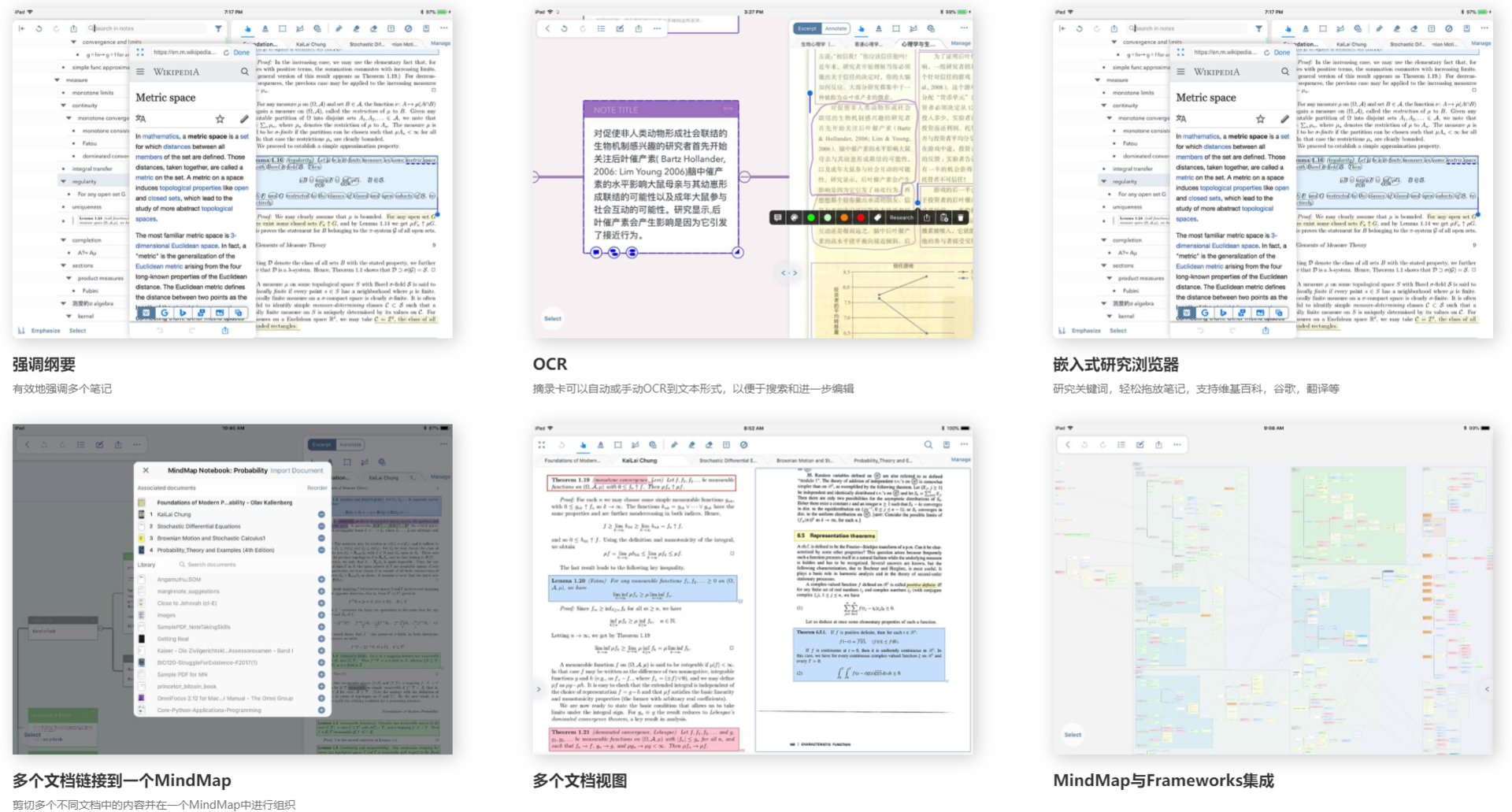Pick the bright green color in OCR toolbar
Viewport: 1512px width, 812px height.
(811, 217)
